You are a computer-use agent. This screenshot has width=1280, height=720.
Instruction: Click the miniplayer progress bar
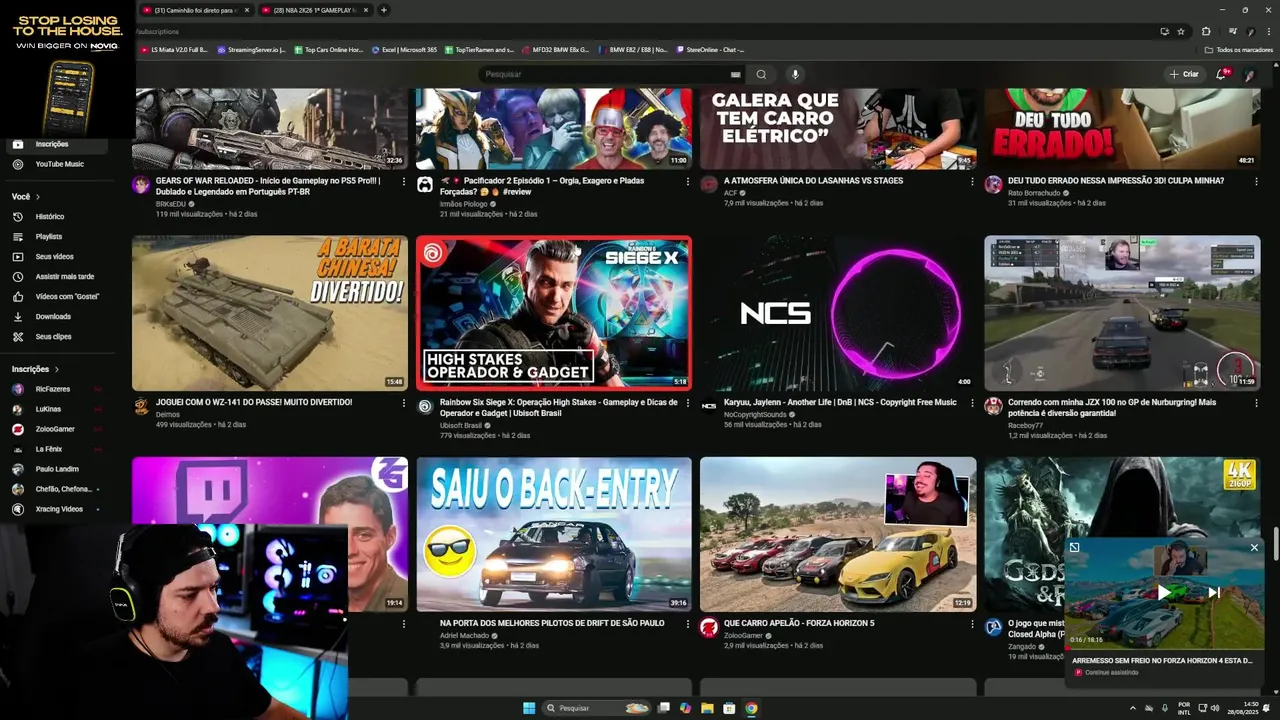tap(1164, 650)
